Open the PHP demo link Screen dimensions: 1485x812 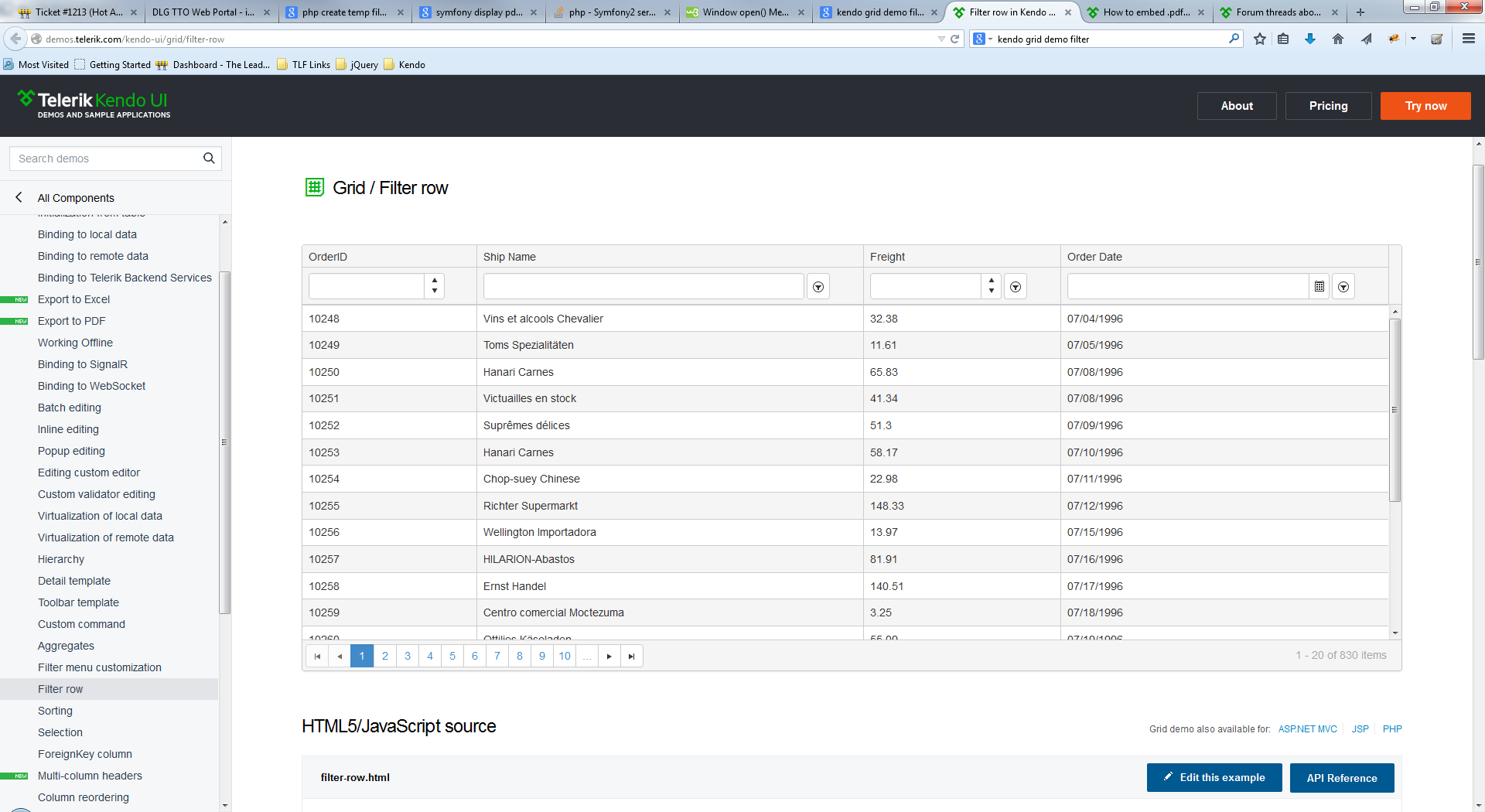click(x=1392, y=729)
